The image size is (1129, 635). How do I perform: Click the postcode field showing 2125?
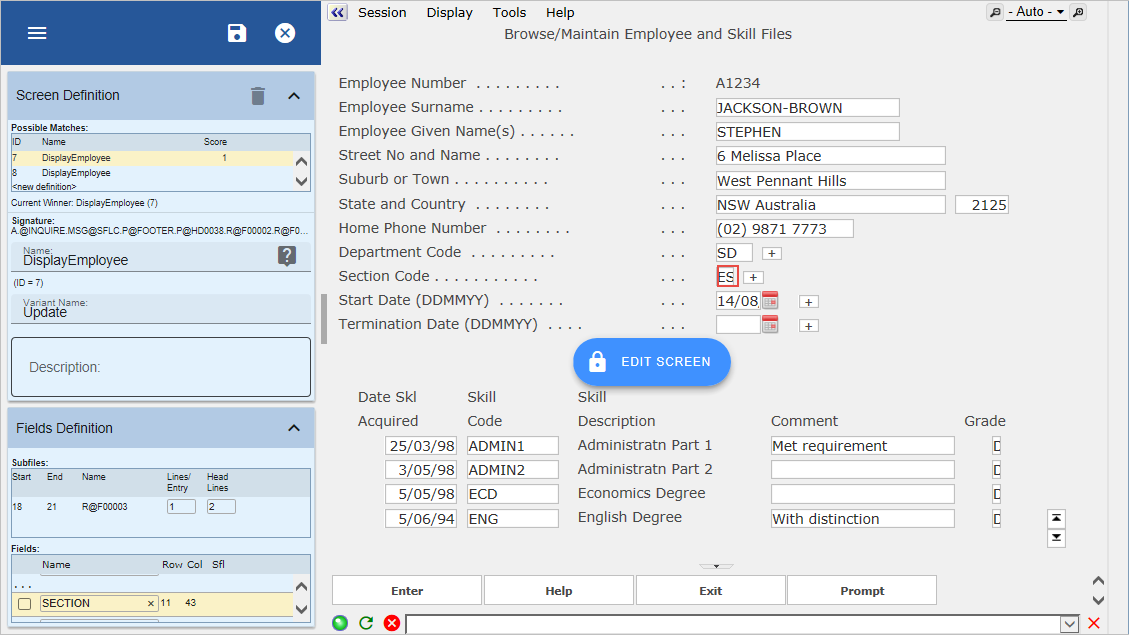click(x=981, y=205)
